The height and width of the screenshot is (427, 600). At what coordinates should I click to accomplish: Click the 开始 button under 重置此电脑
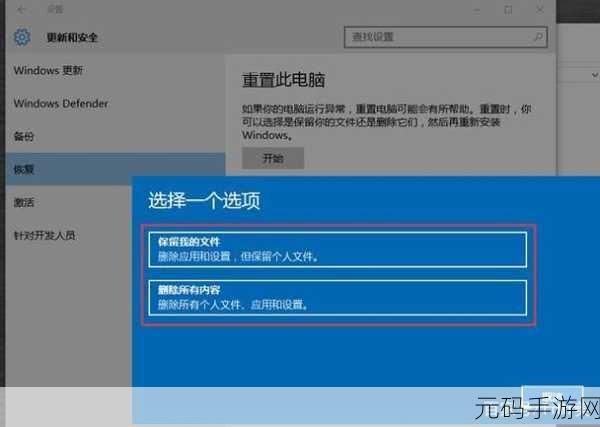coord(273,158)
